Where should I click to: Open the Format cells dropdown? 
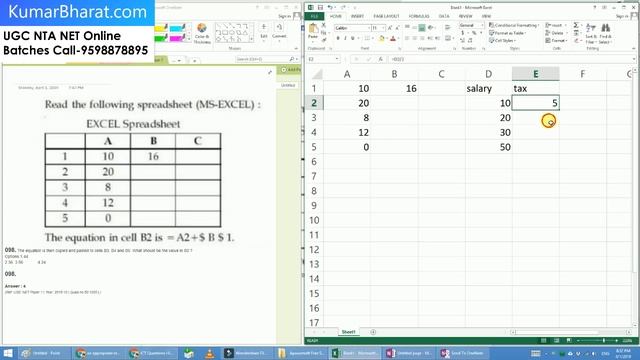point(556,40)
